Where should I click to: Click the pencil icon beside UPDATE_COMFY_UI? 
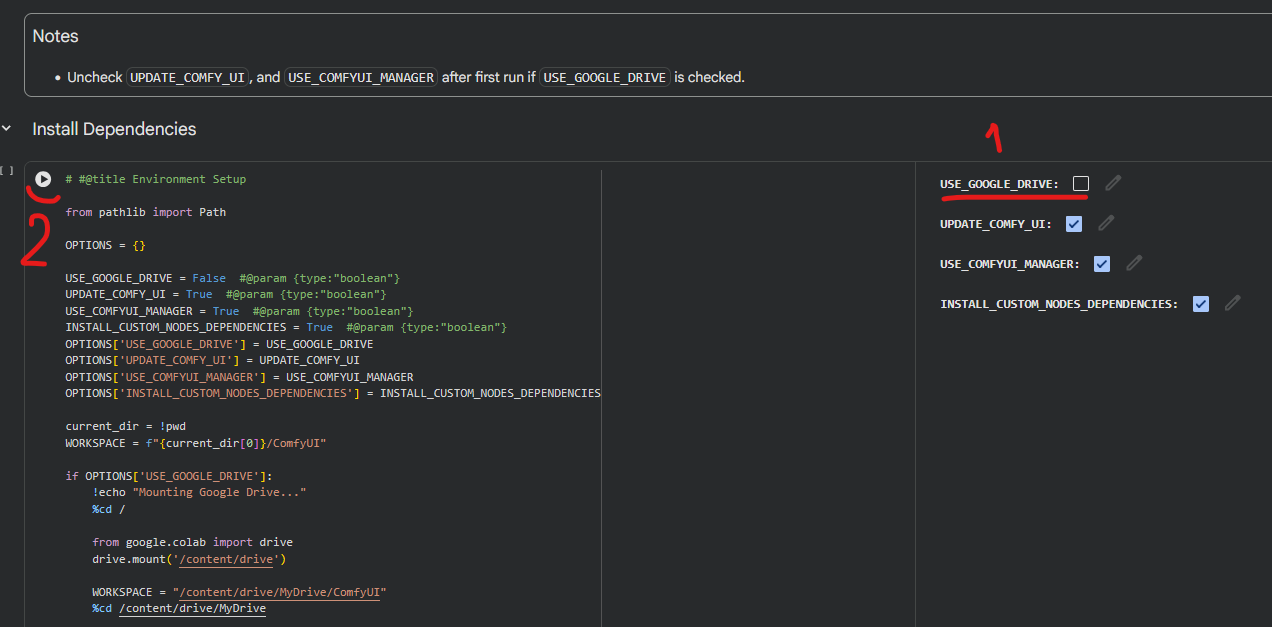pyautogui.click(x=1106, y=223)
